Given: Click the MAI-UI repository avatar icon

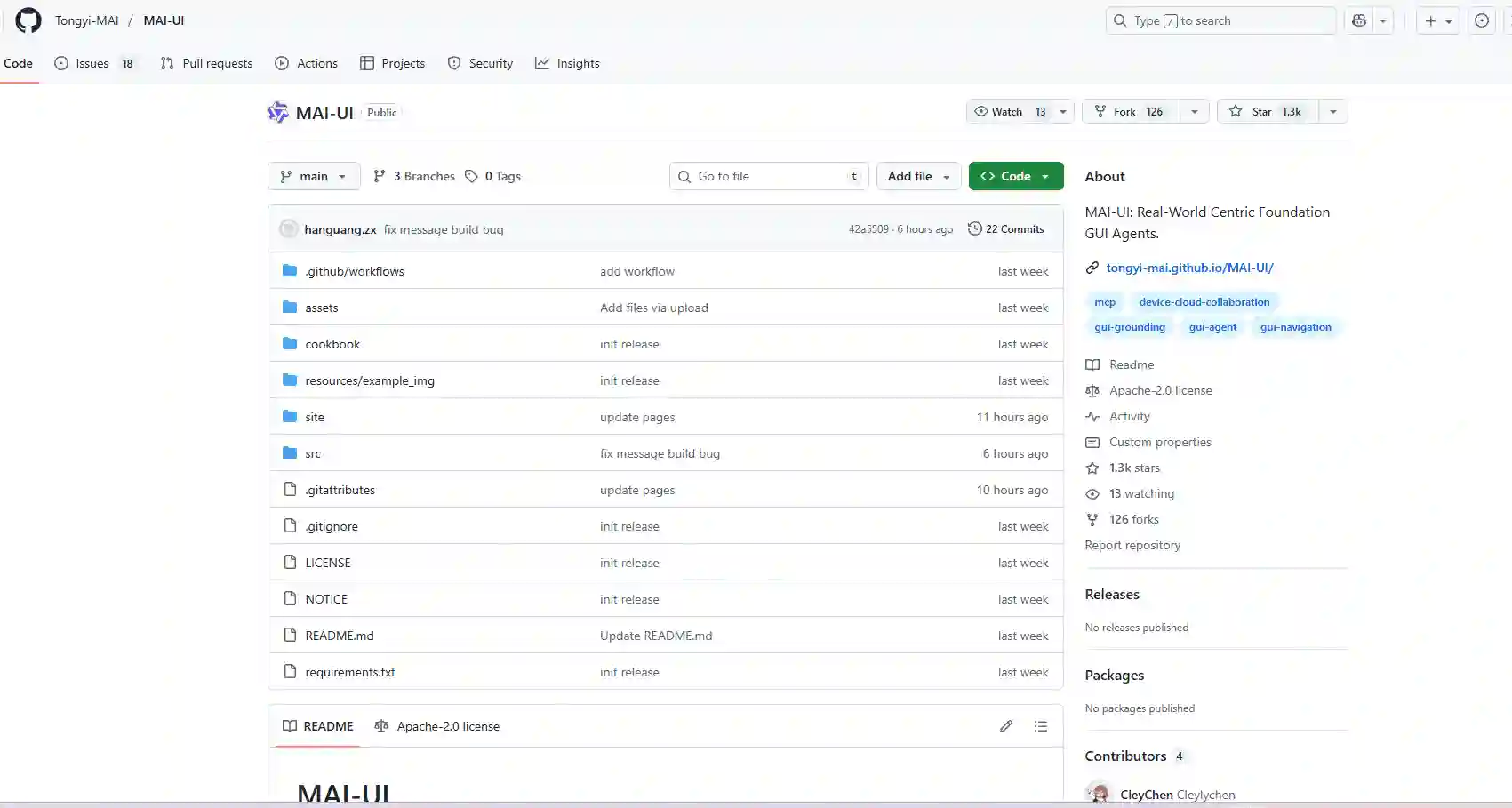Looking at the screenshot, I should click(278, 113).
